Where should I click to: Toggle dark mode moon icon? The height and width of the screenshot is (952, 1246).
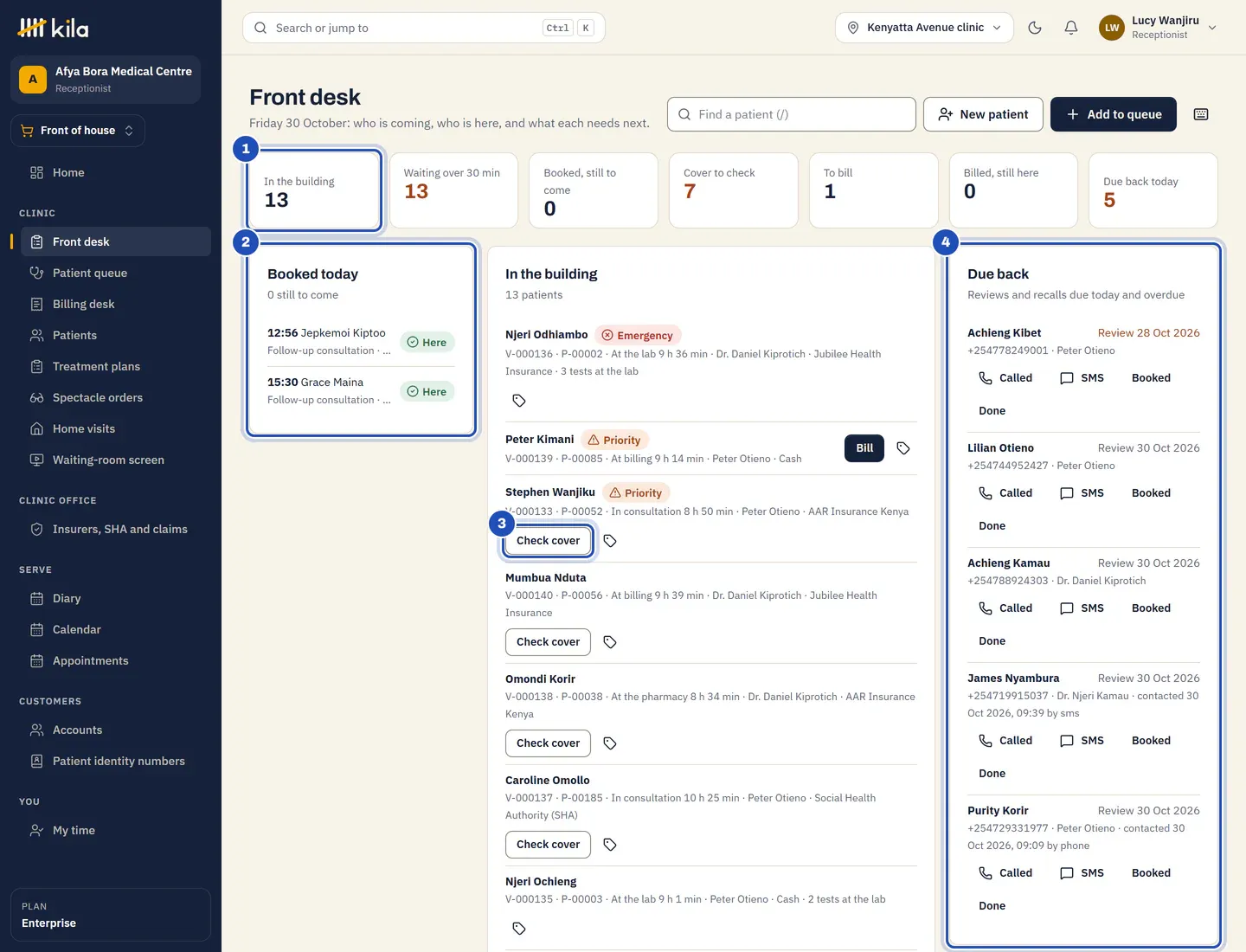pos(1034,28)
